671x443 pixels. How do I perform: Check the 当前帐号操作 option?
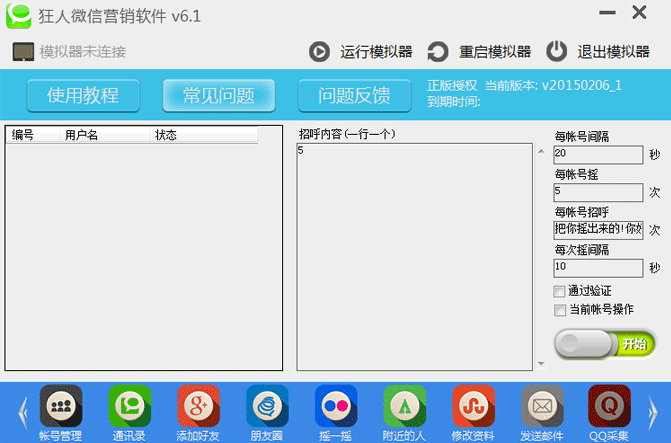point(560,310)
